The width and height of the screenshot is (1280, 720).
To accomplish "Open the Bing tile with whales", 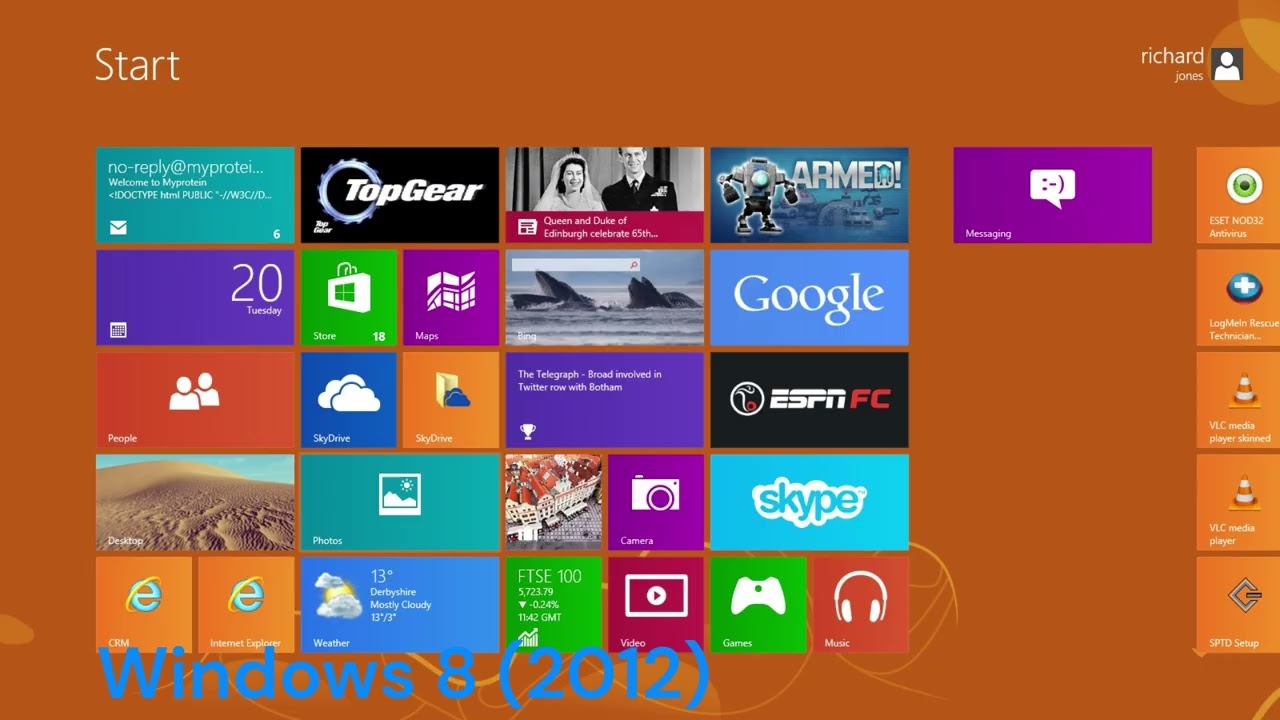I will (605, 298).
